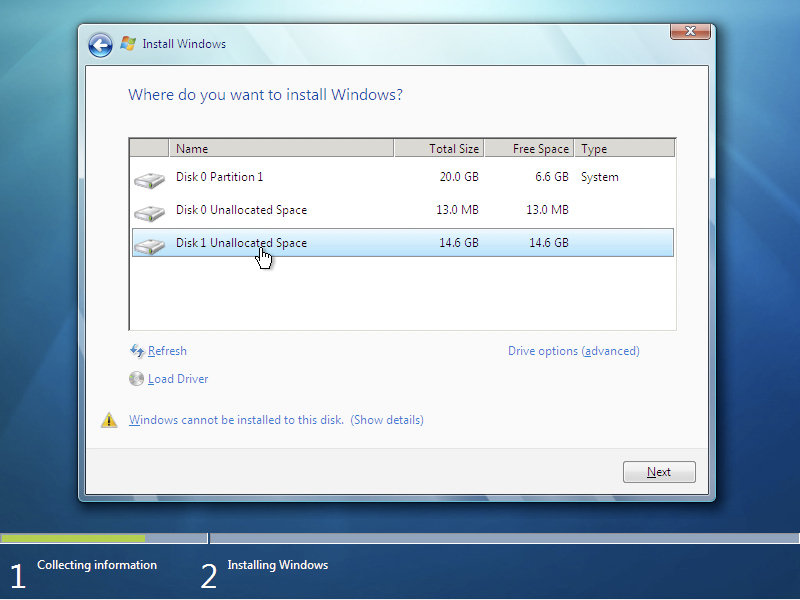Sort the list by Name column header
800x600 pixels.
point(281,148)
